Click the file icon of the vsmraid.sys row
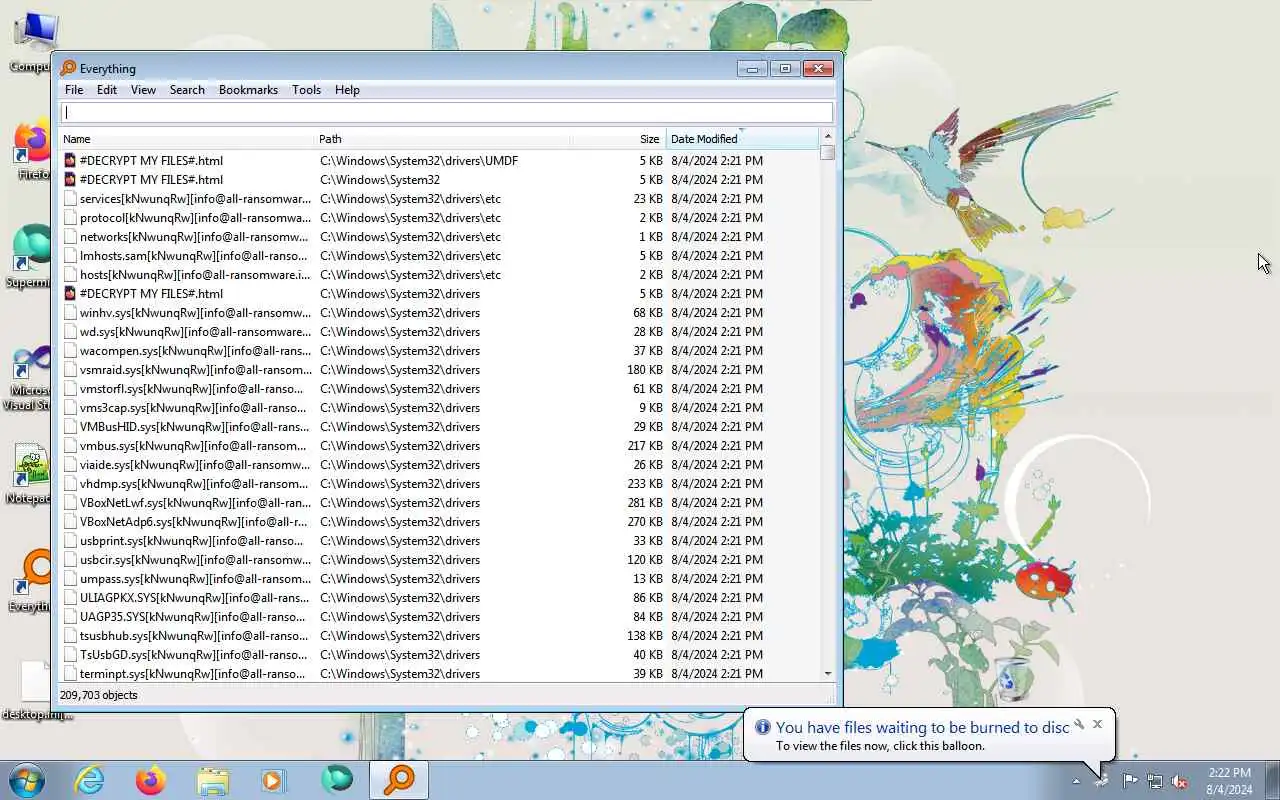The height and width of the screenshot is (800, 1280). pos(70,369)
